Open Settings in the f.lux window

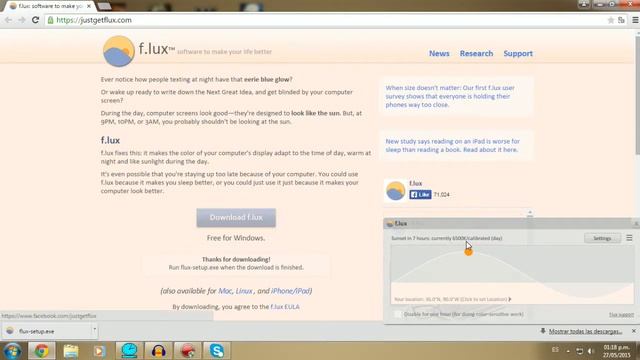point(602,238)
